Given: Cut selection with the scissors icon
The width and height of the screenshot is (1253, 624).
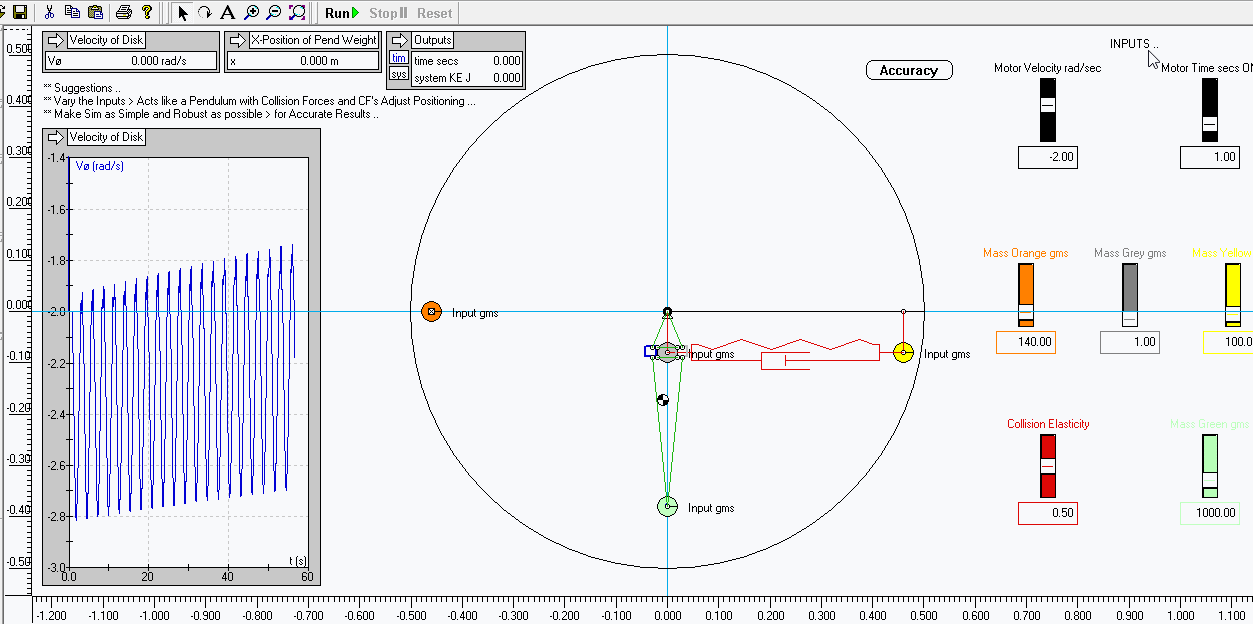Looking at the screenshot, I should click(49, 12).
